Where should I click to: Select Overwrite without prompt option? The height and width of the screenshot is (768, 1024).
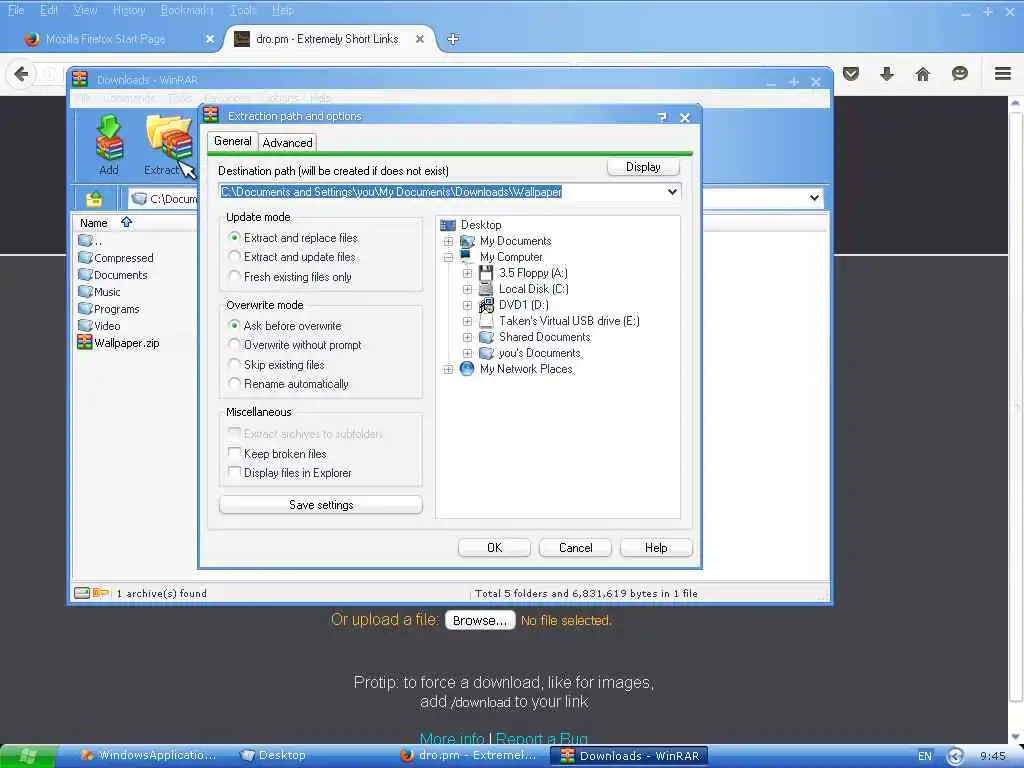(x=234, y=344)
